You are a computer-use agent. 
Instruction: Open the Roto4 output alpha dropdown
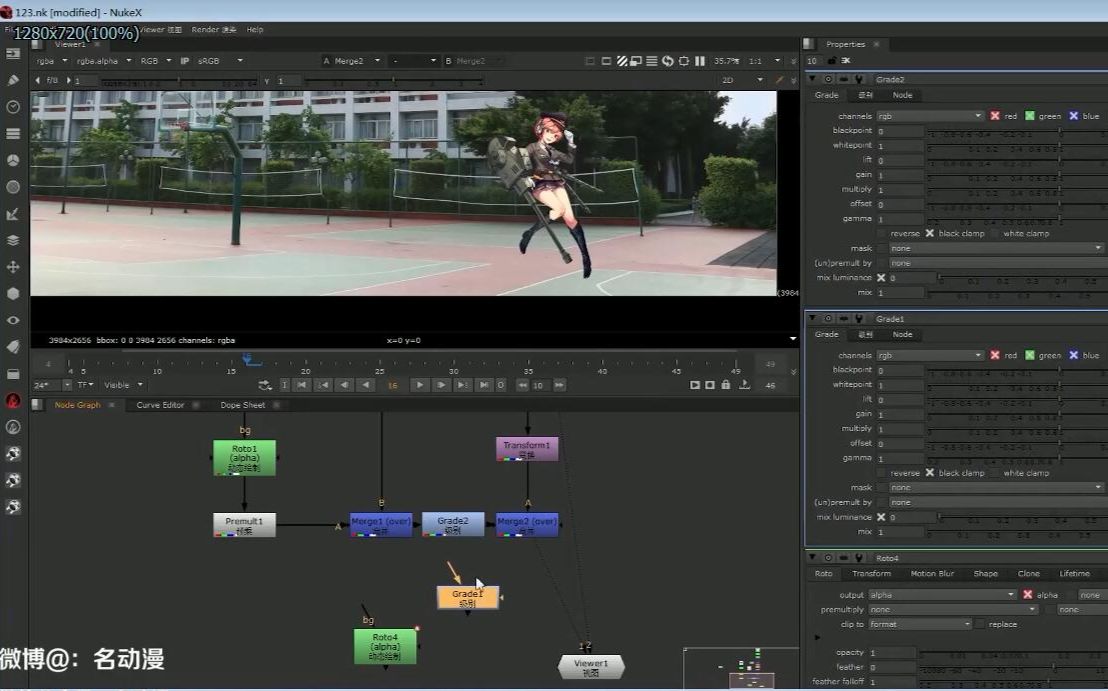pyautogui.click(x=942, y=595)
